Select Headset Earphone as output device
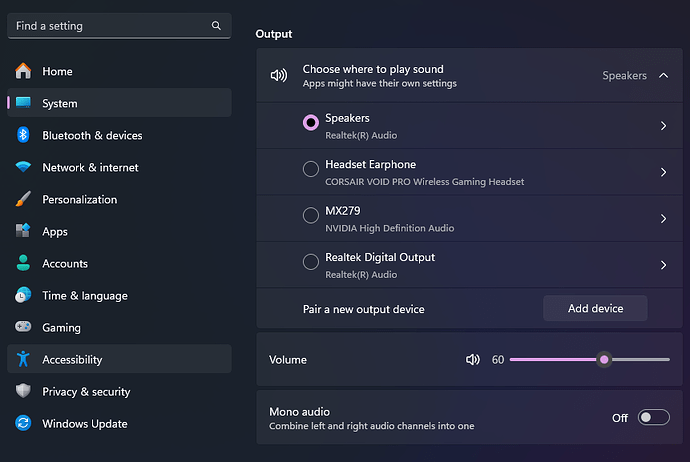This screenshot has height=462, width=690. pyautogui.click(x=311, y=169)
